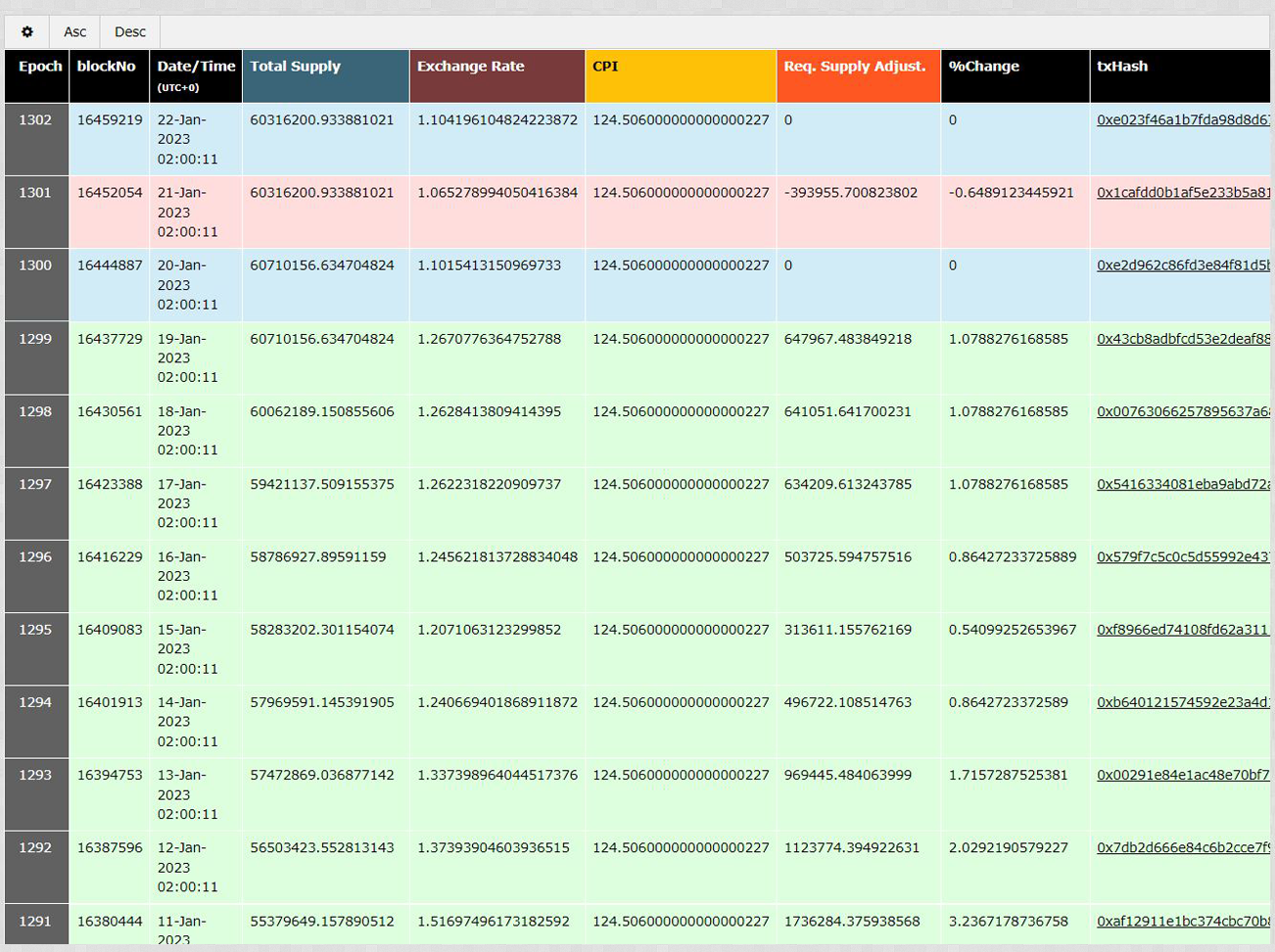The width and height of the screenshot is (1275, 952).
Task: Click the Date/Time column header
Action: 196,67
